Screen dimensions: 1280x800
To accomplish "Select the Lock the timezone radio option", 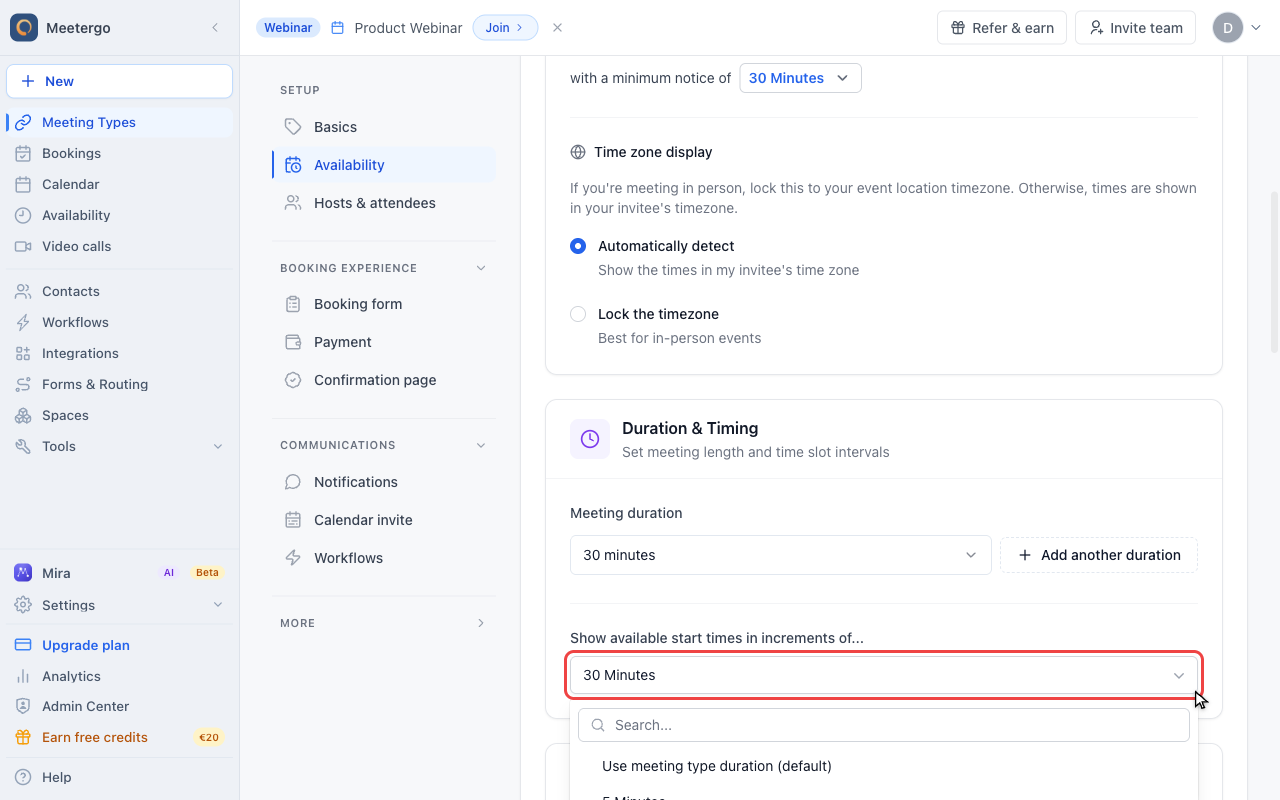I will click(x=578, y=314).
